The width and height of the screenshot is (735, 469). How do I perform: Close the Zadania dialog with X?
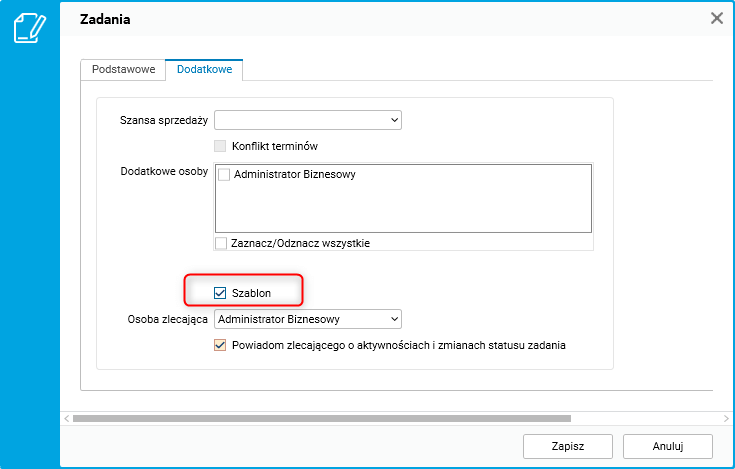click(x=716, y=18)
